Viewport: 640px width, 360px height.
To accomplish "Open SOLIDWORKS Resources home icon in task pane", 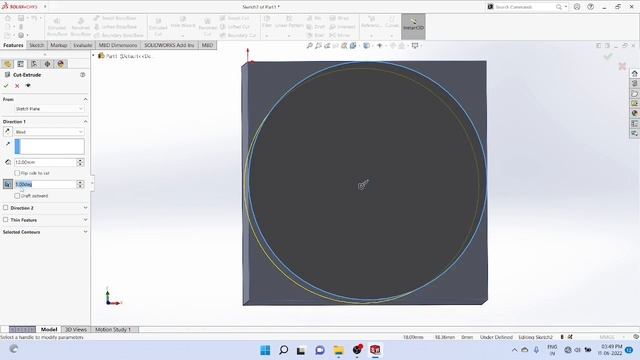I will pos(634,73).
